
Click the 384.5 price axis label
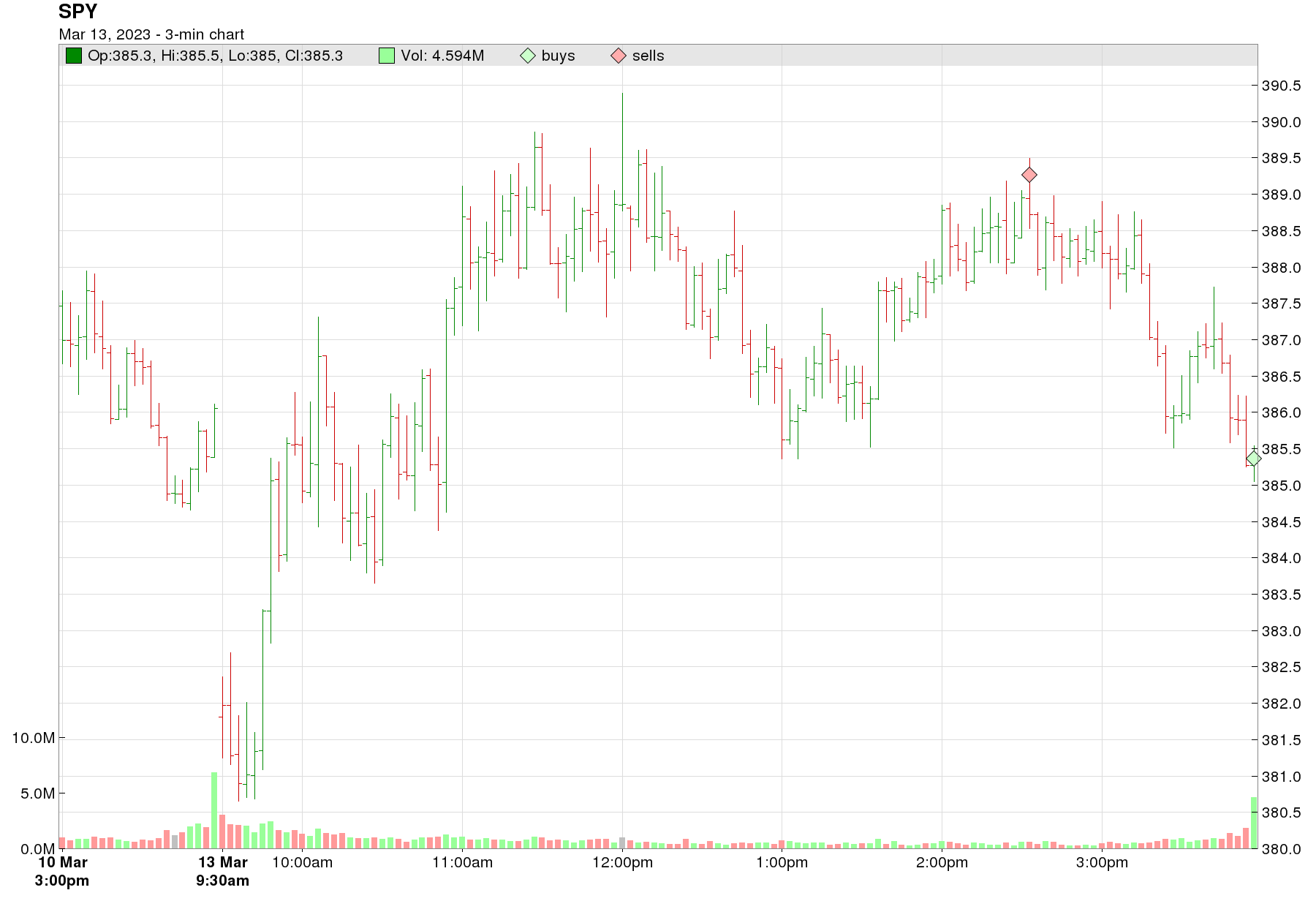tap(1282, 522)
